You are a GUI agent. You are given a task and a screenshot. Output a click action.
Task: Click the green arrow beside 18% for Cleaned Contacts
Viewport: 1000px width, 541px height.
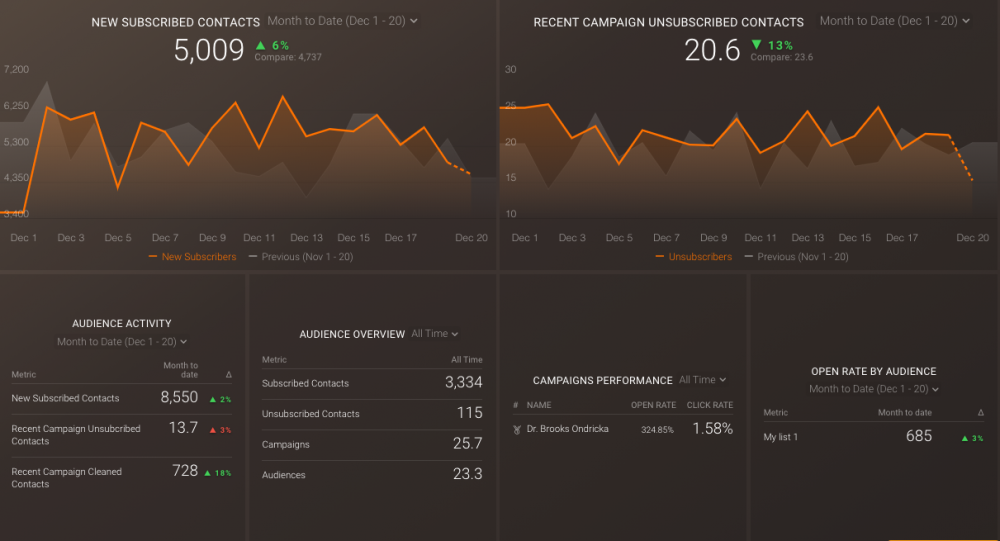pyautogui.click(x=207, y=472)
